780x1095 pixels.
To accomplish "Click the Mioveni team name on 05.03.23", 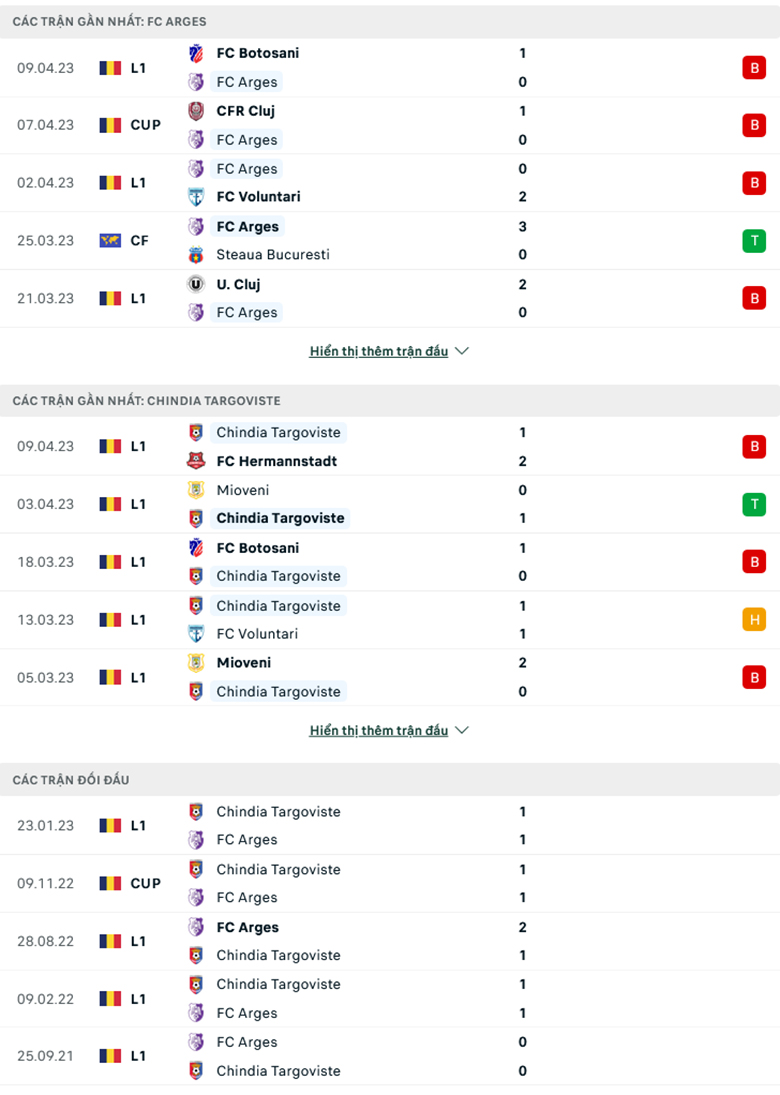I will (243, 662).
